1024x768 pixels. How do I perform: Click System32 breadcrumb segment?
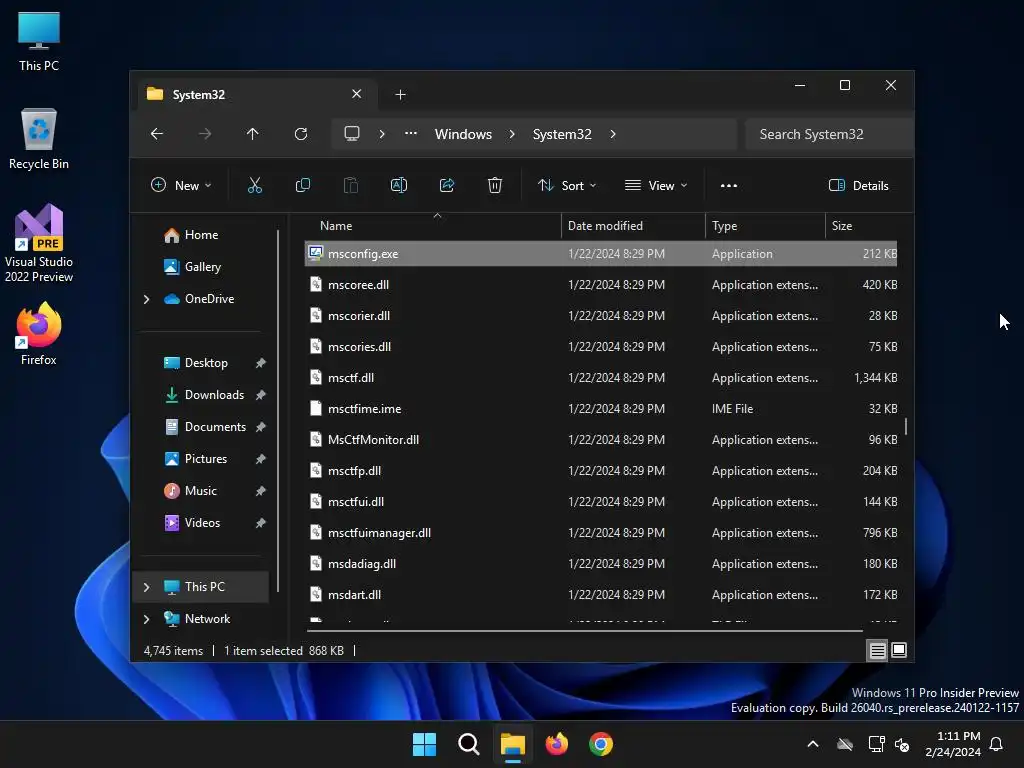pos(562,134)
